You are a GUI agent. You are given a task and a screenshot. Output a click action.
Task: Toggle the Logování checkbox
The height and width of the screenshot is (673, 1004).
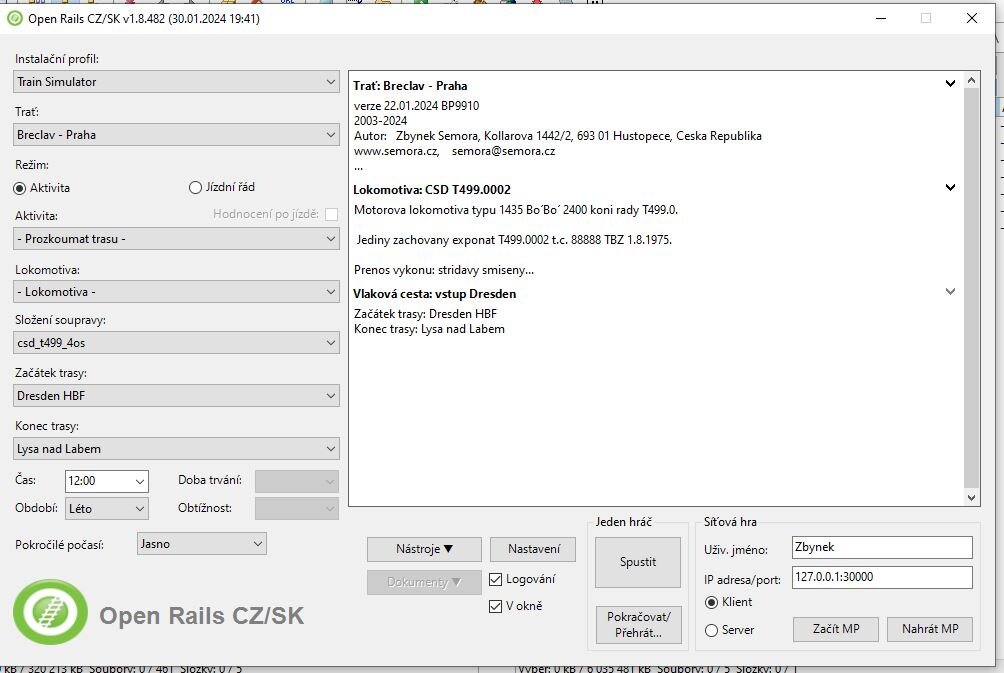(495, 580)
